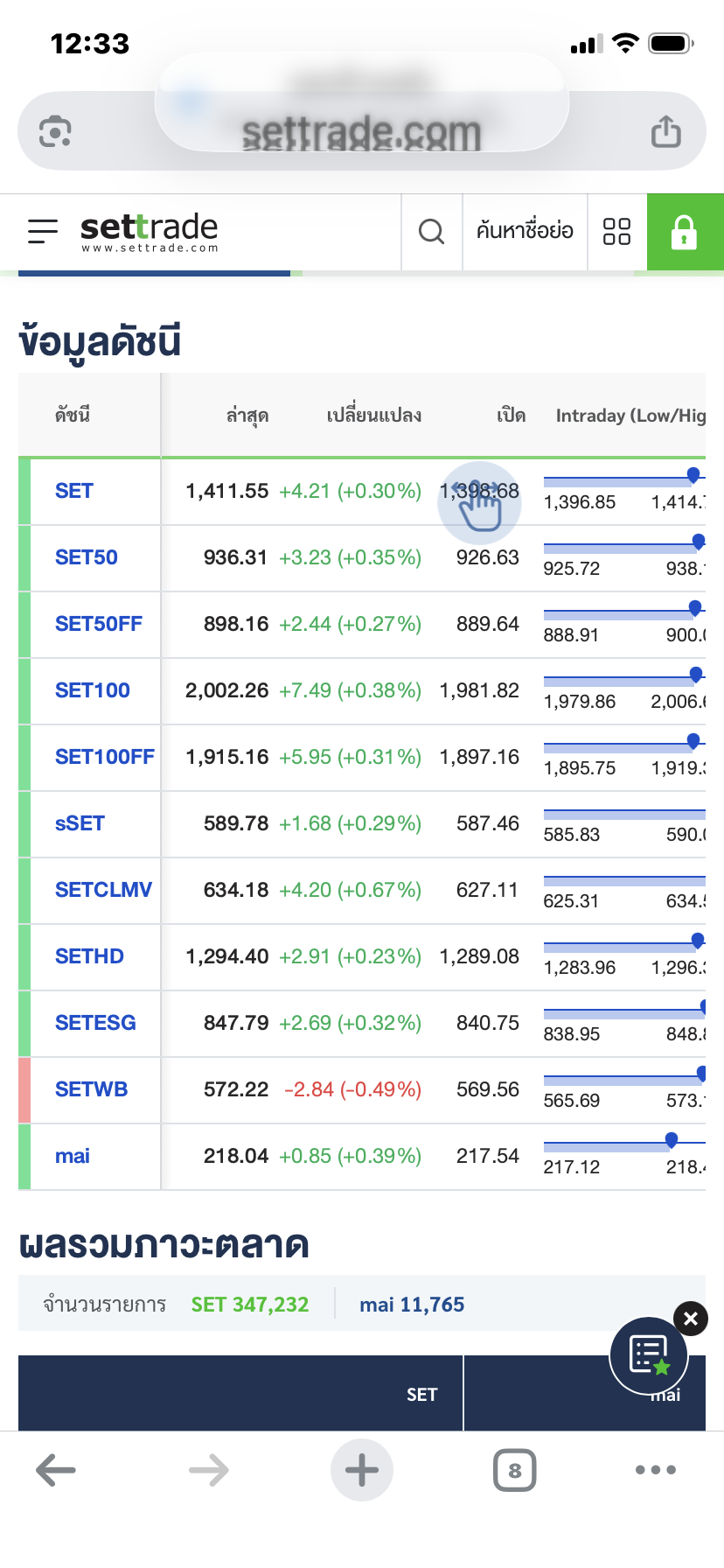Open the SETWB index link

click(x=92, y=1090)
